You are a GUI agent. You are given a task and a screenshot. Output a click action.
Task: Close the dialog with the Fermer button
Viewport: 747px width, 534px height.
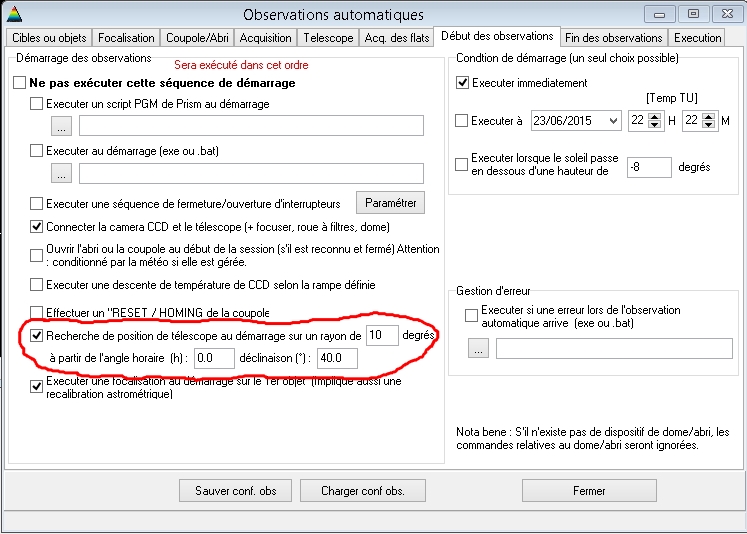589,491
